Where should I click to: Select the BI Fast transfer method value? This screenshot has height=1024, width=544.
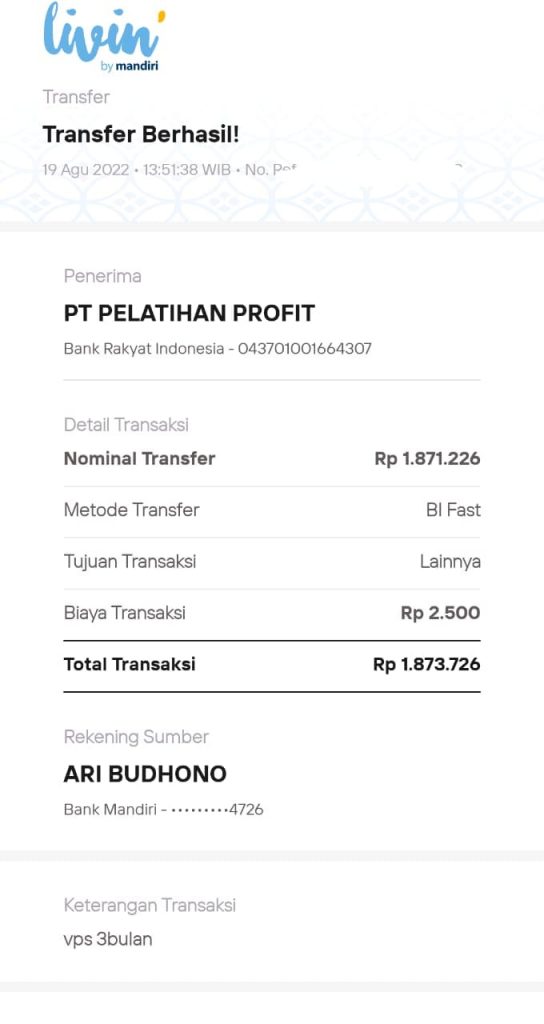pyautogui.click(x=453, y=510)
